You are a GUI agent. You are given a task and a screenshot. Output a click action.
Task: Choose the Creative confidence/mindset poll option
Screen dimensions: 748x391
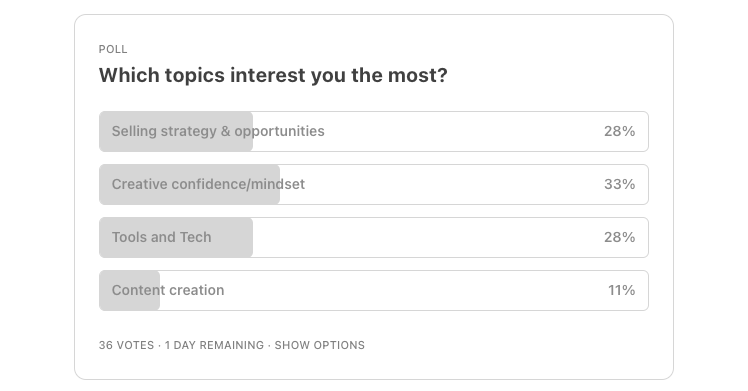pos(374,185)
